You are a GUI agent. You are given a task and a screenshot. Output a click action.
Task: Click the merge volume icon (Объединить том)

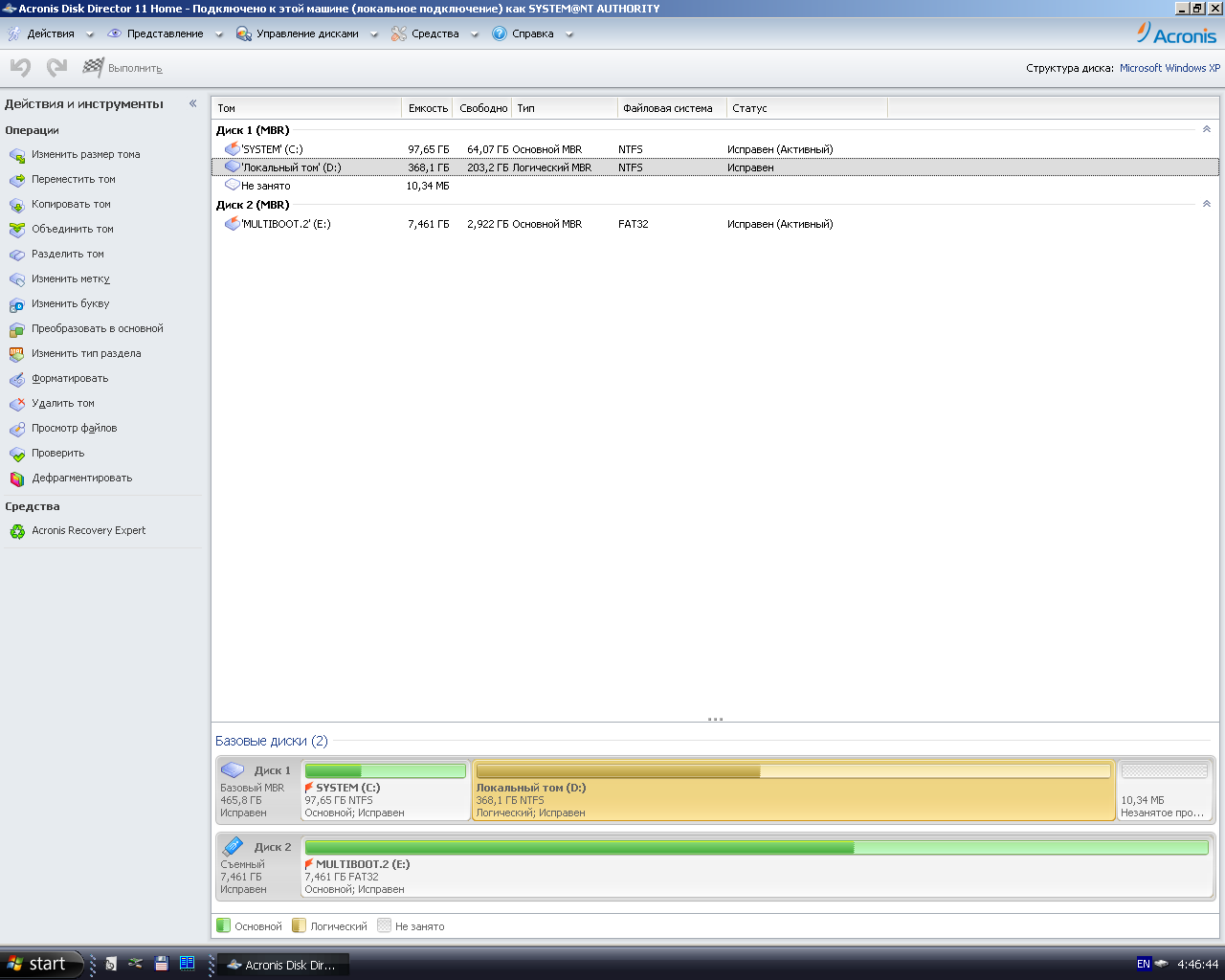click(x=17, y=230)
